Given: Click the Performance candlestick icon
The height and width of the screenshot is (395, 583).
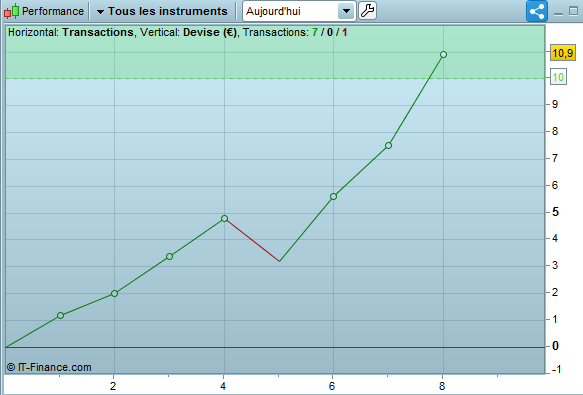Looking at the screenshot, I should pos(11,11).
